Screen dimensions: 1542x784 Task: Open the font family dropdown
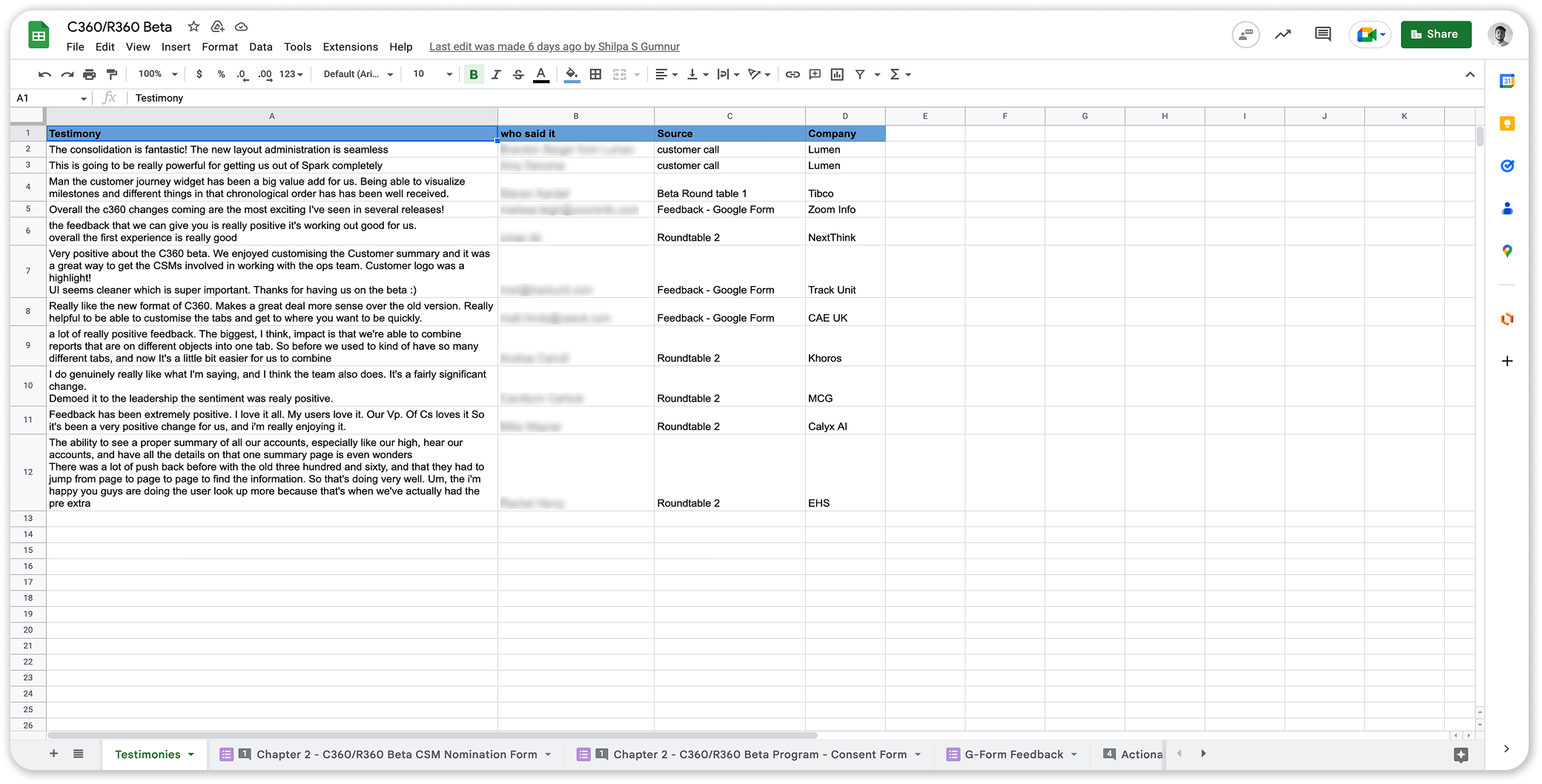click(358, 74)
